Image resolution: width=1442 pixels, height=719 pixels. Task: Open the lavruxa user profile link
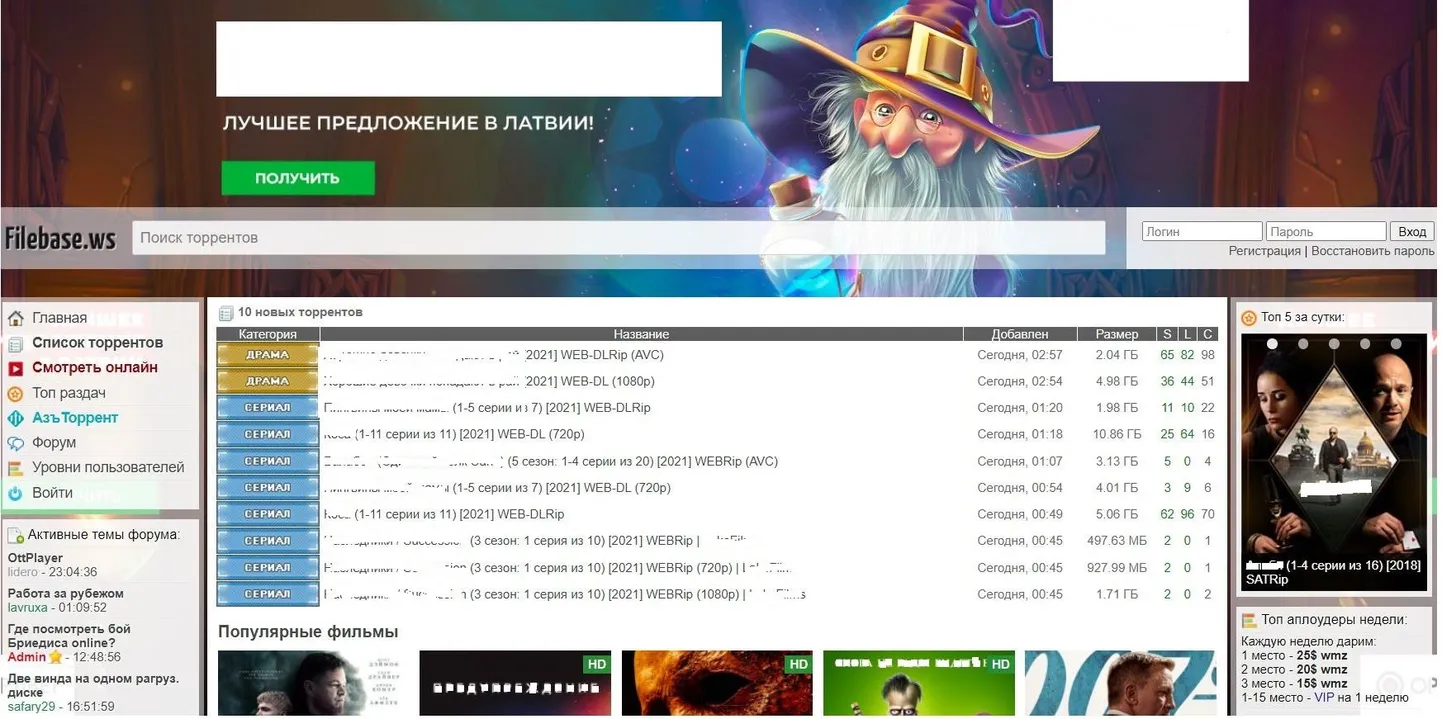[x=27, y=608]
